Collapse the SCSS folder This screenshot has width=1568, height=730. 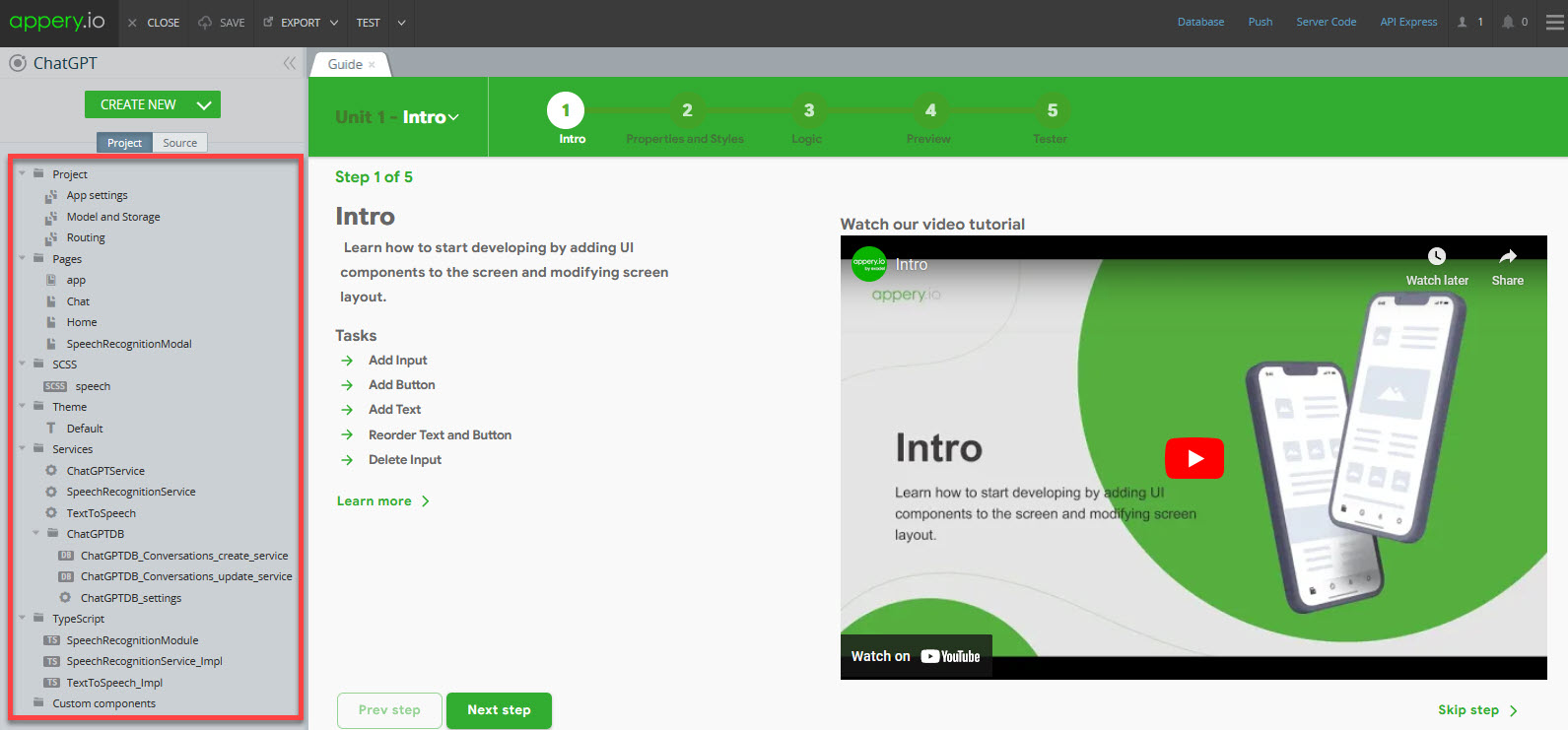22,365
